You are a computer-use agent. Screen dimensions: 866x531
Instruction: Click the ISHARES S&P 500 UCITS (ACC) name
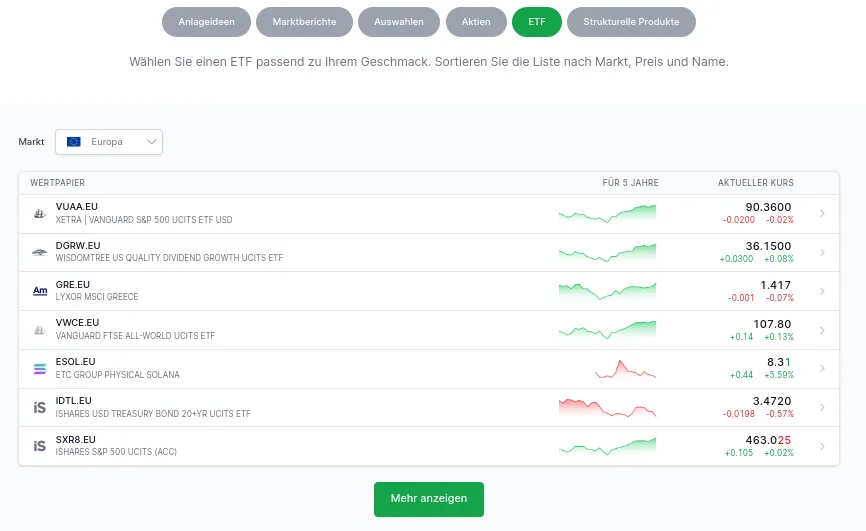coord(116,452)
